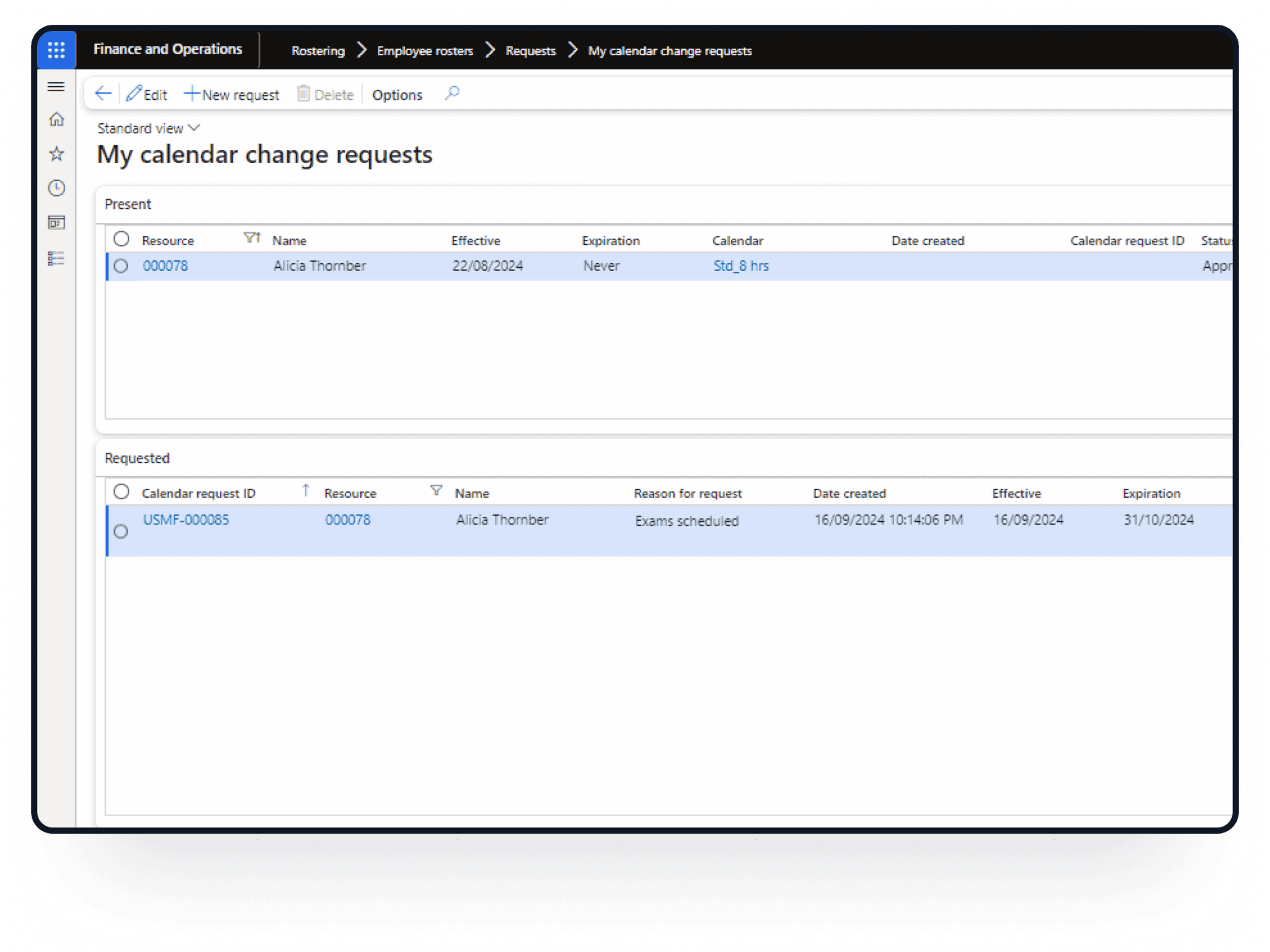Viewport: 1270px width, 952px height.
Task: Click sort arrow on Calendar request ID column
Action: (306, 490)
